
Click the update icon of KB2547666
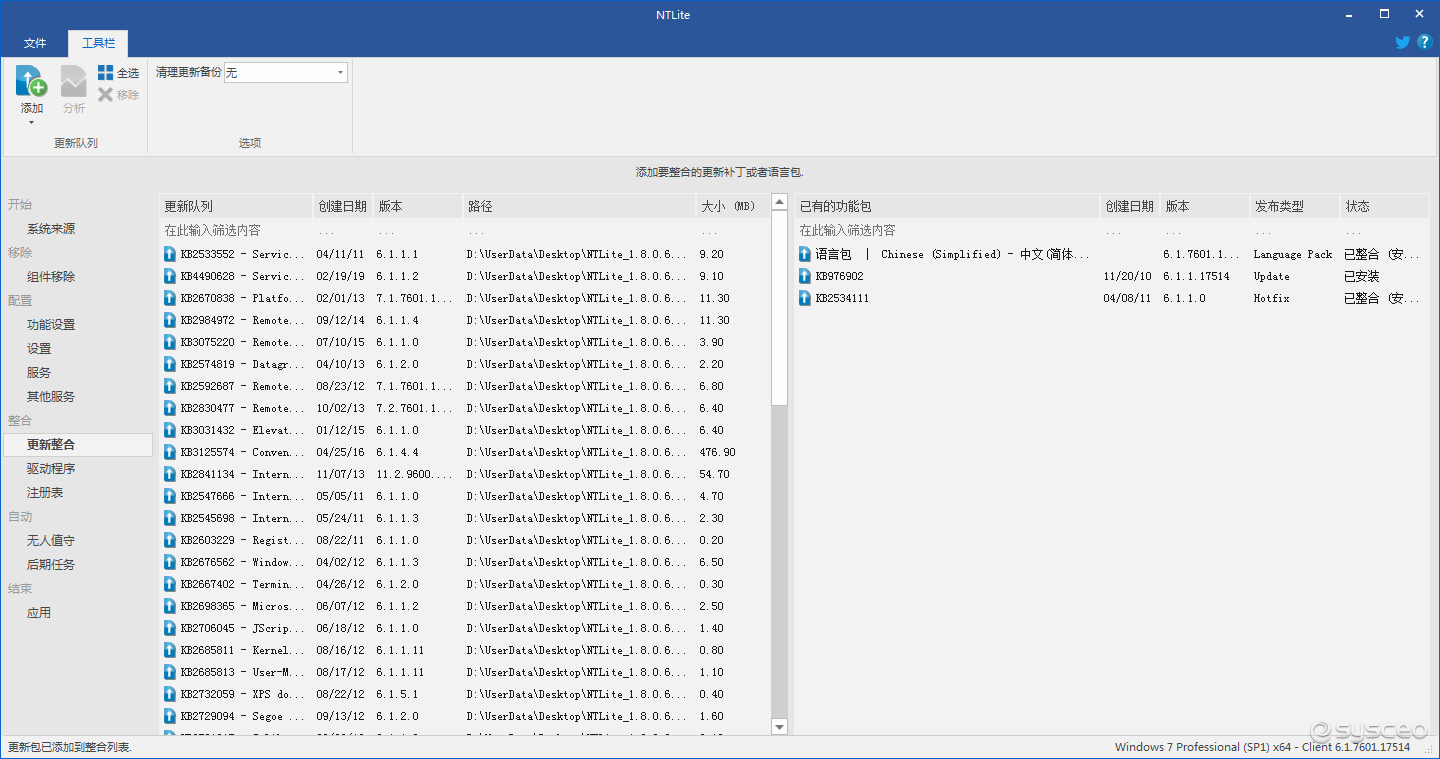pyautogui.click(x=170, y=496)
